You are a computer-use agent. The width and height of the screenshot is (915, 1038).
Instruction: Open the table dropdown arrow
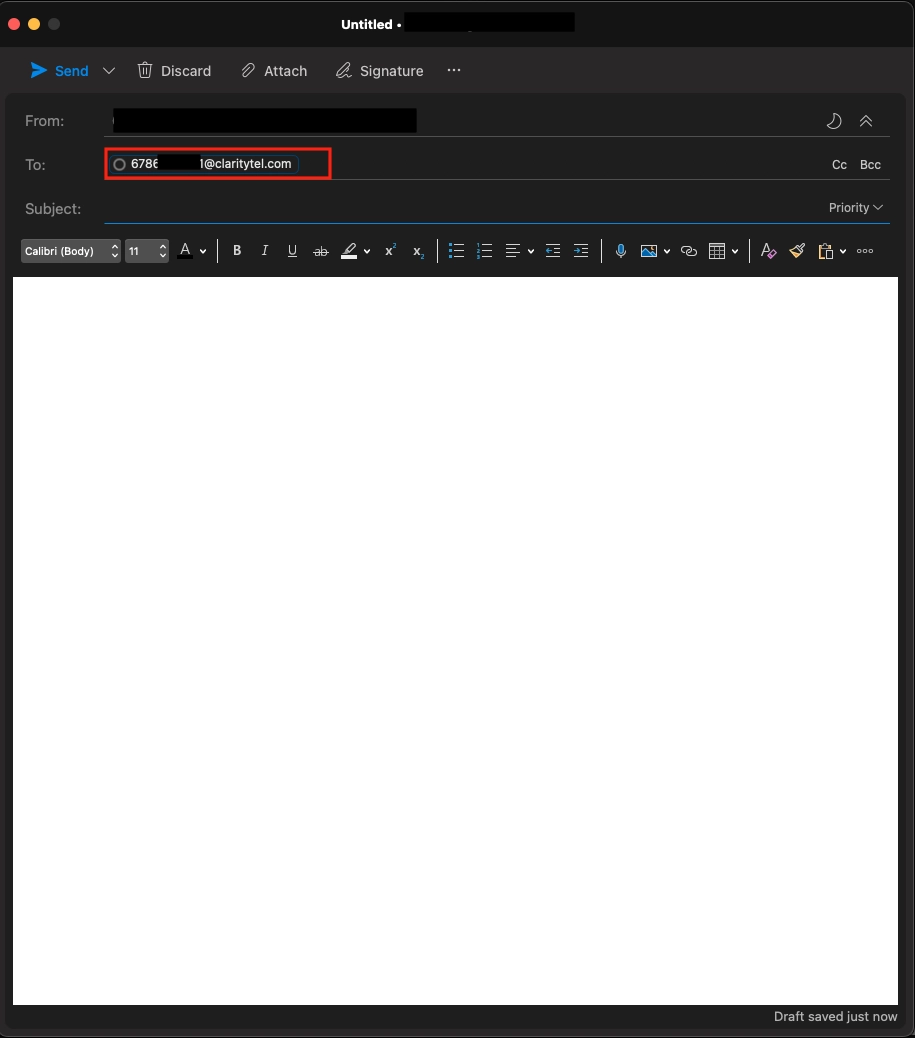[x=735, y=252]
